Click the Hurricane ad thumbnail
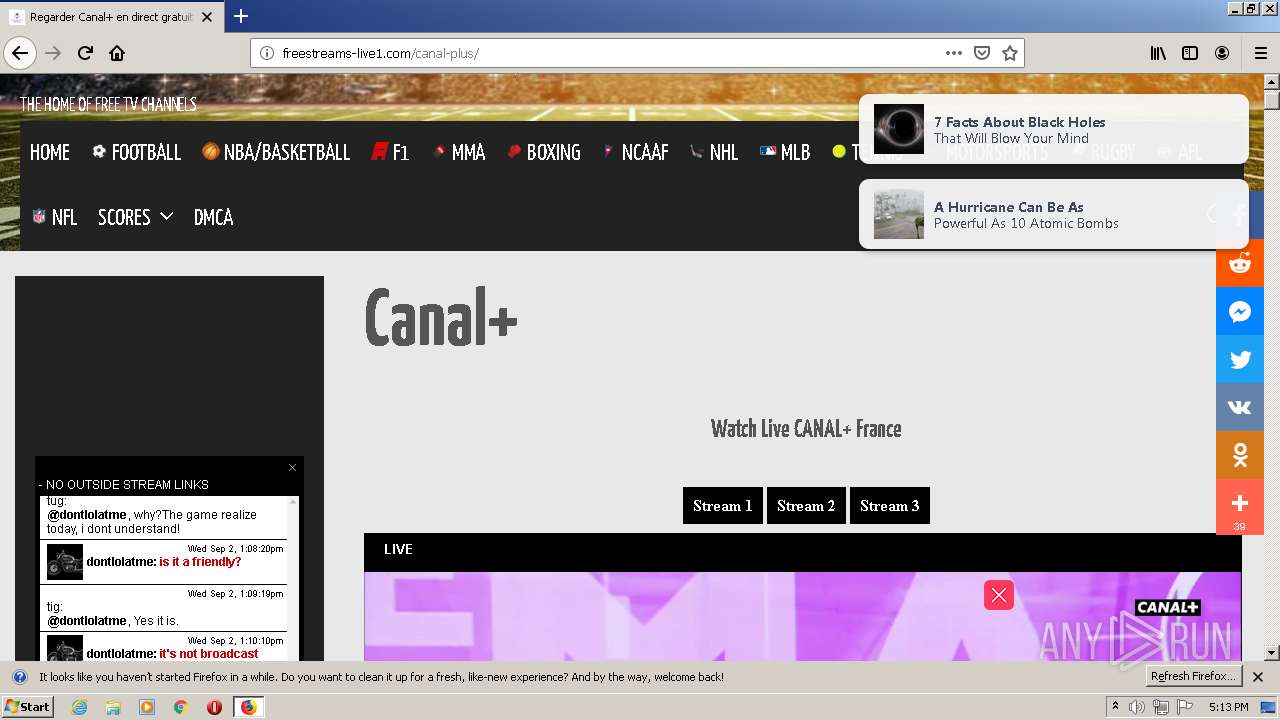The width and height of the screenshot is (1280, 720). click(x=899, y=215)
